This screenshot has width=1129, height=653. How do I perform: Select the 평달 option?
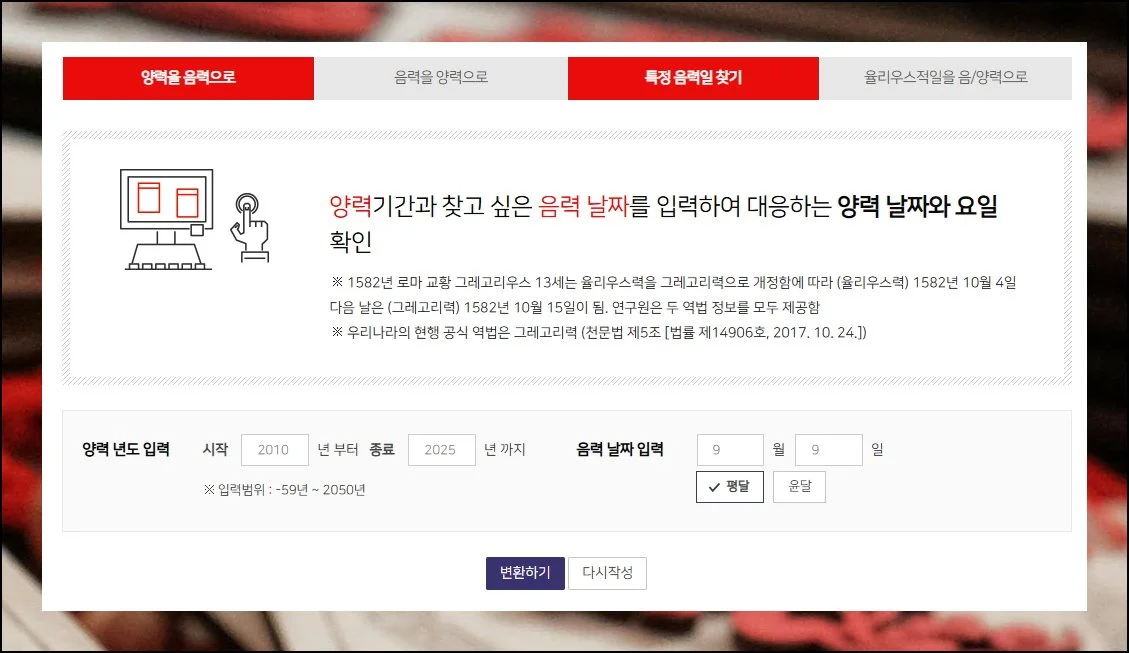coord(730,487)
